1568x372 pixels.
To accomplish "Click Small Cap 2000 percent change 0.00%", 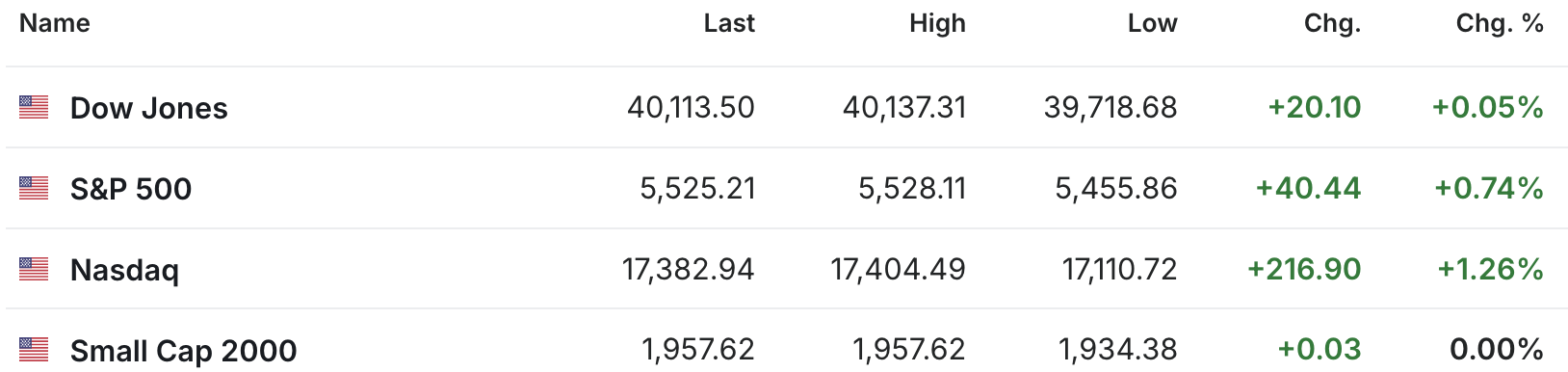I will [x=1497, y=349].
